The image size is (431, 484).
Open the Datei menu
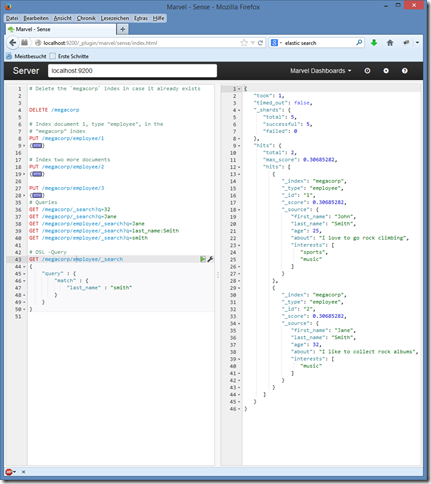click(x=12, y=18)
